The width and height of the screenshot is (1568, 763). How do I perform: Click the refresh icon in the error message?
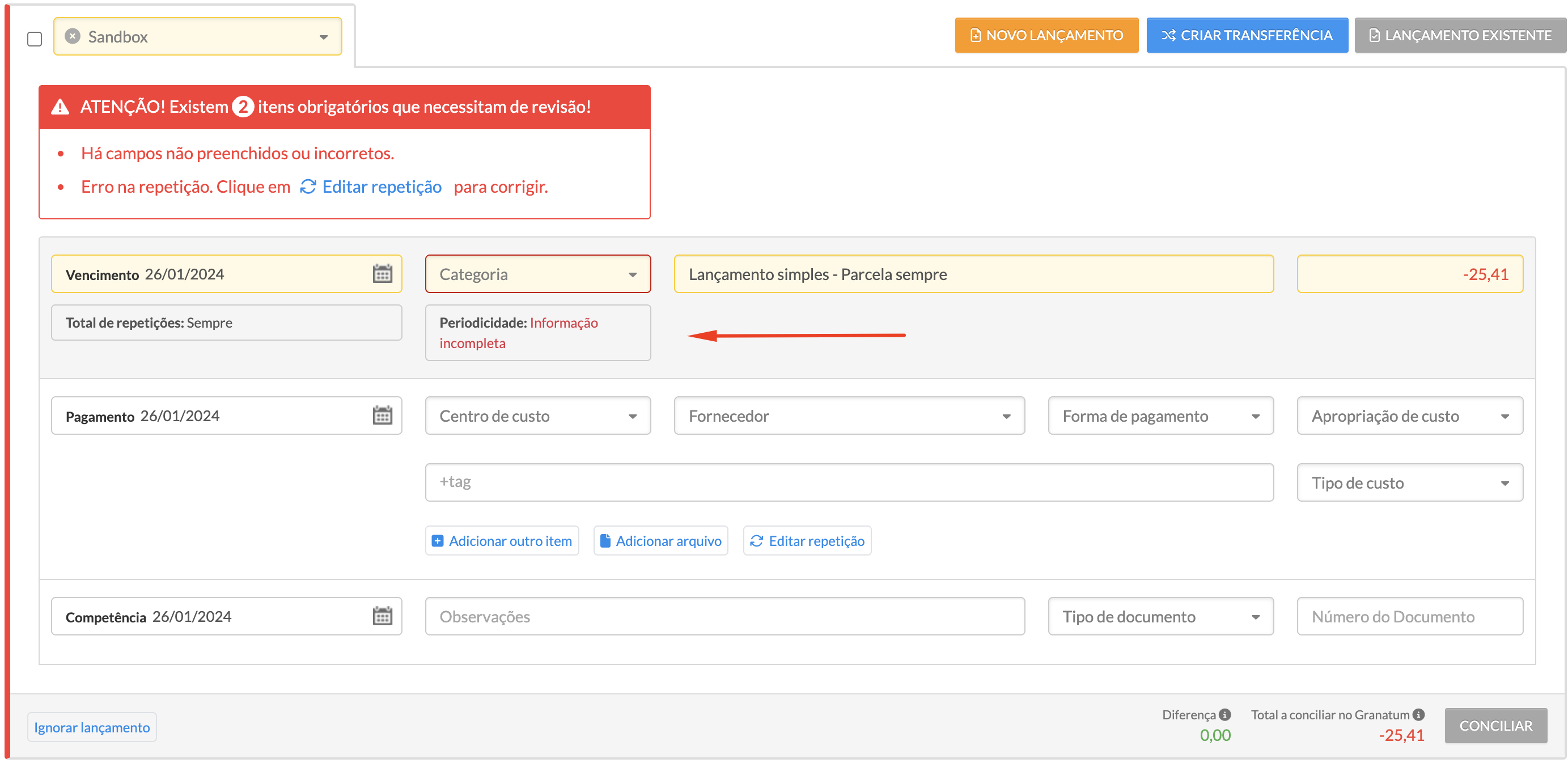308,187
